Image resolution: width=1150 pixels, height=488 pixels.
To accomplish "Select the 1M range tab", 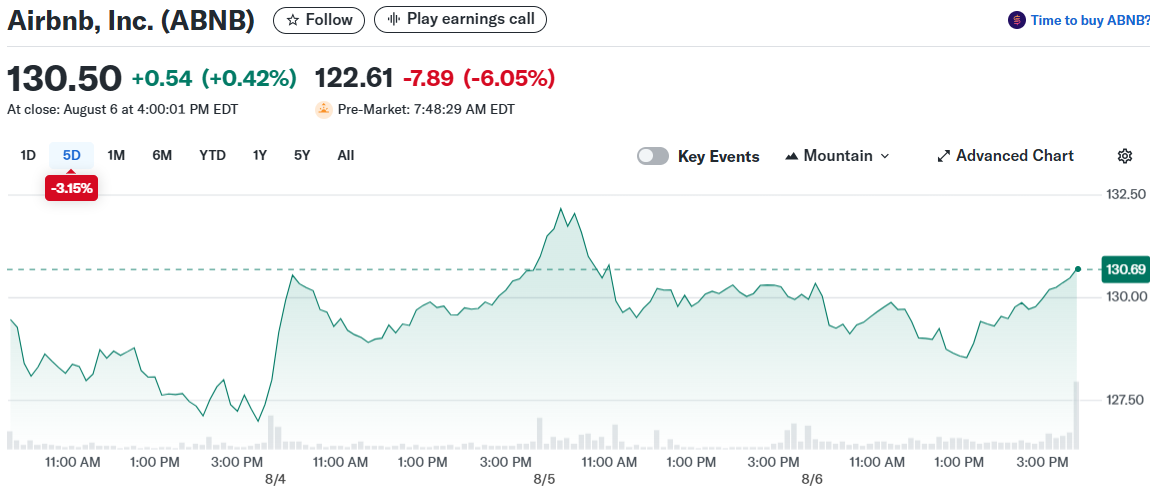I will click(116, 156).
